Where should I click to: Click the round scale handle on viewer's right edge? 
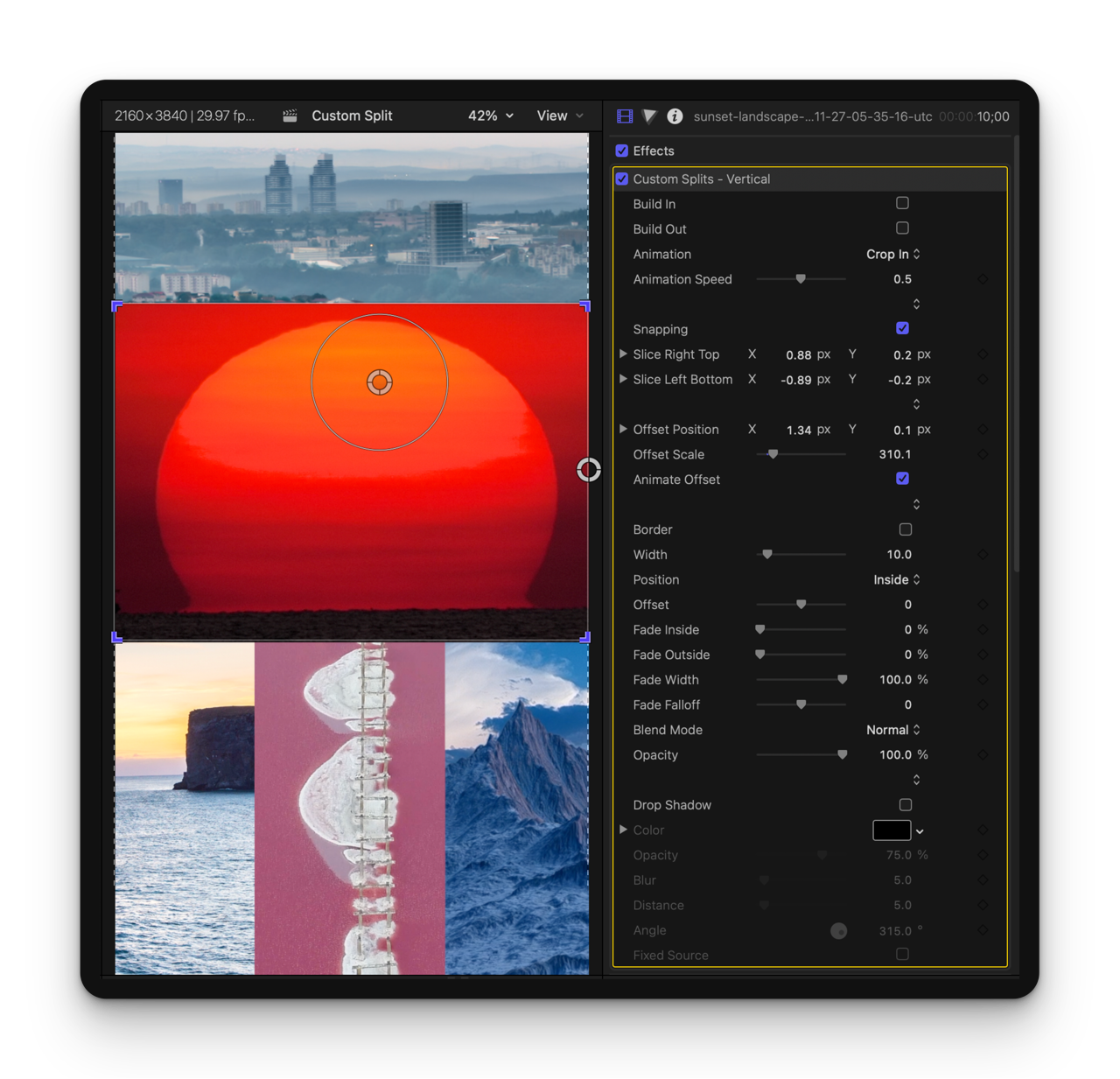click(589, 470)
